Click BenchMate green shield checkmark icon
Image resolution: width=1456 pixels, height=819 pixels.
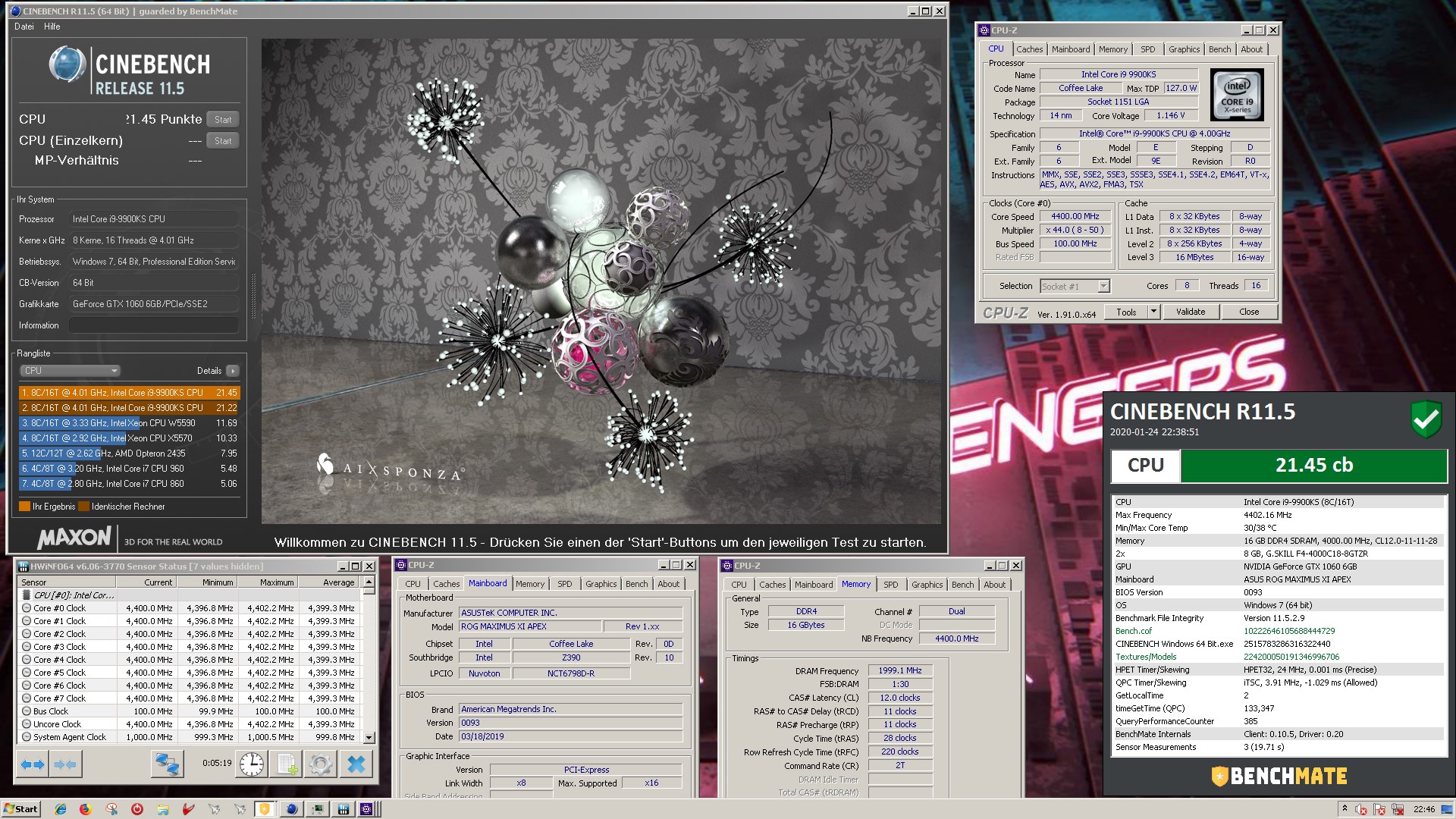(1426, 419)
